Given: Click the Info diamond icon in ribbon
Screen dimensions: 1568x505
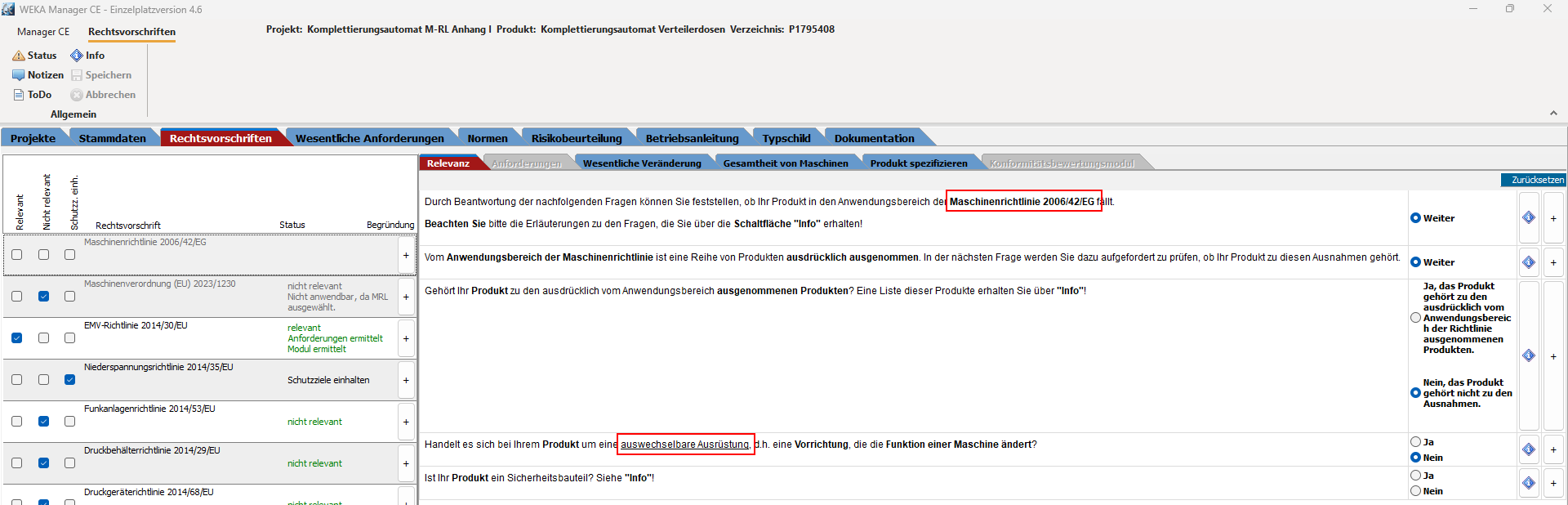Looking at the screenshot, I should 77,56.
